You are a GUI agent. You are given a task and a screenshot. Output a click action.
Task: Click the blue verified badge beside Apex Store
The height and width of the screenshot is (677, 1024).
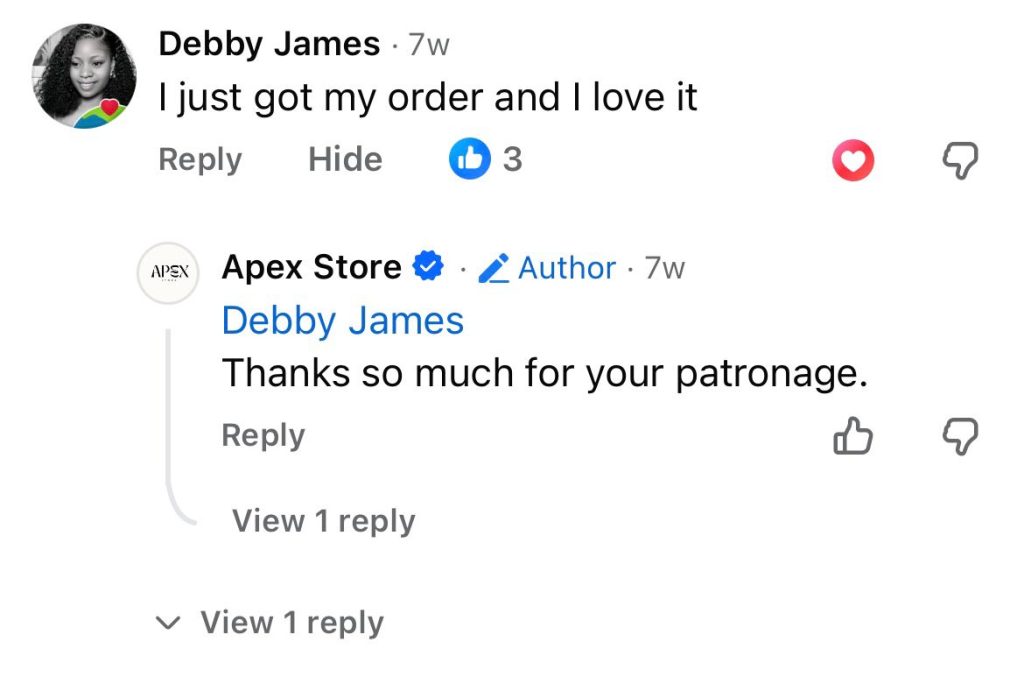[x=428, y=267]
